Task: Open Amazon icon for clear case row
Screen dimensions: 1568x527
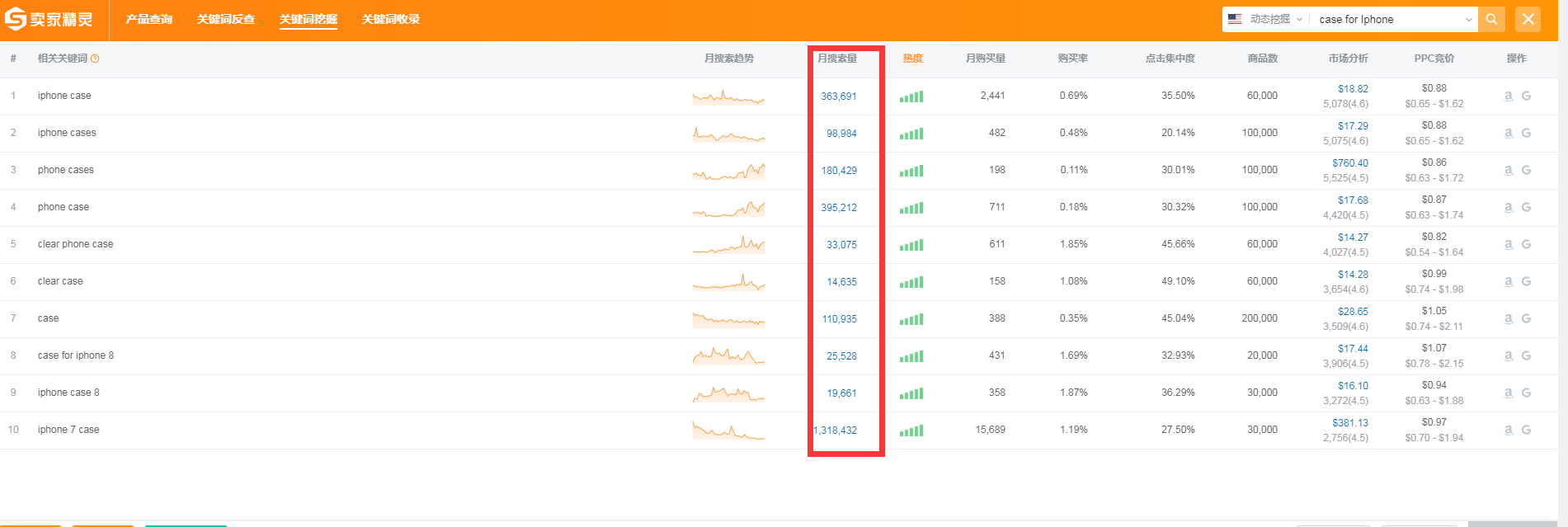Action: tap(1509, 281)
